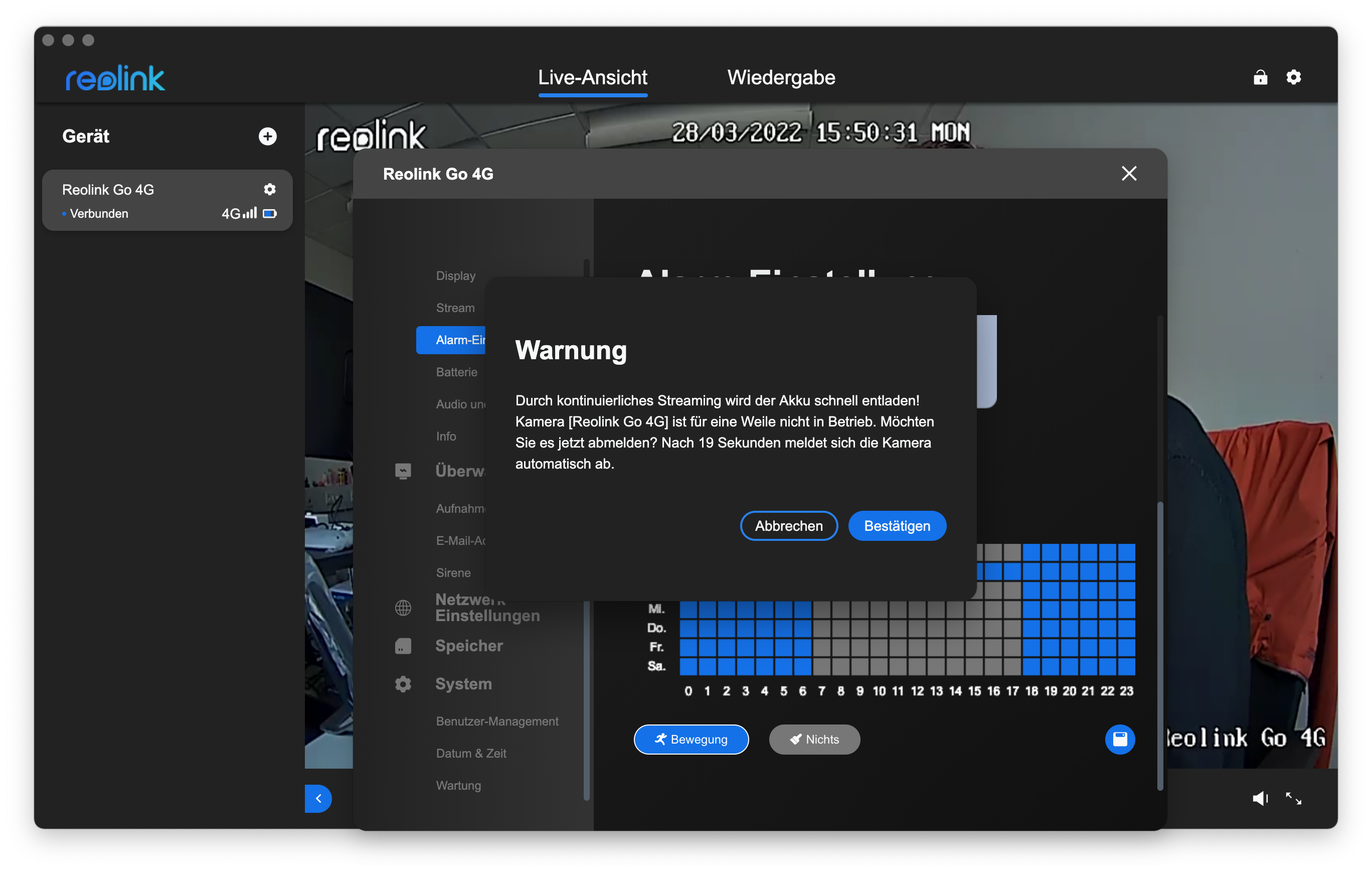Open Reolink Go 4G device settings gear

[269, 189]
